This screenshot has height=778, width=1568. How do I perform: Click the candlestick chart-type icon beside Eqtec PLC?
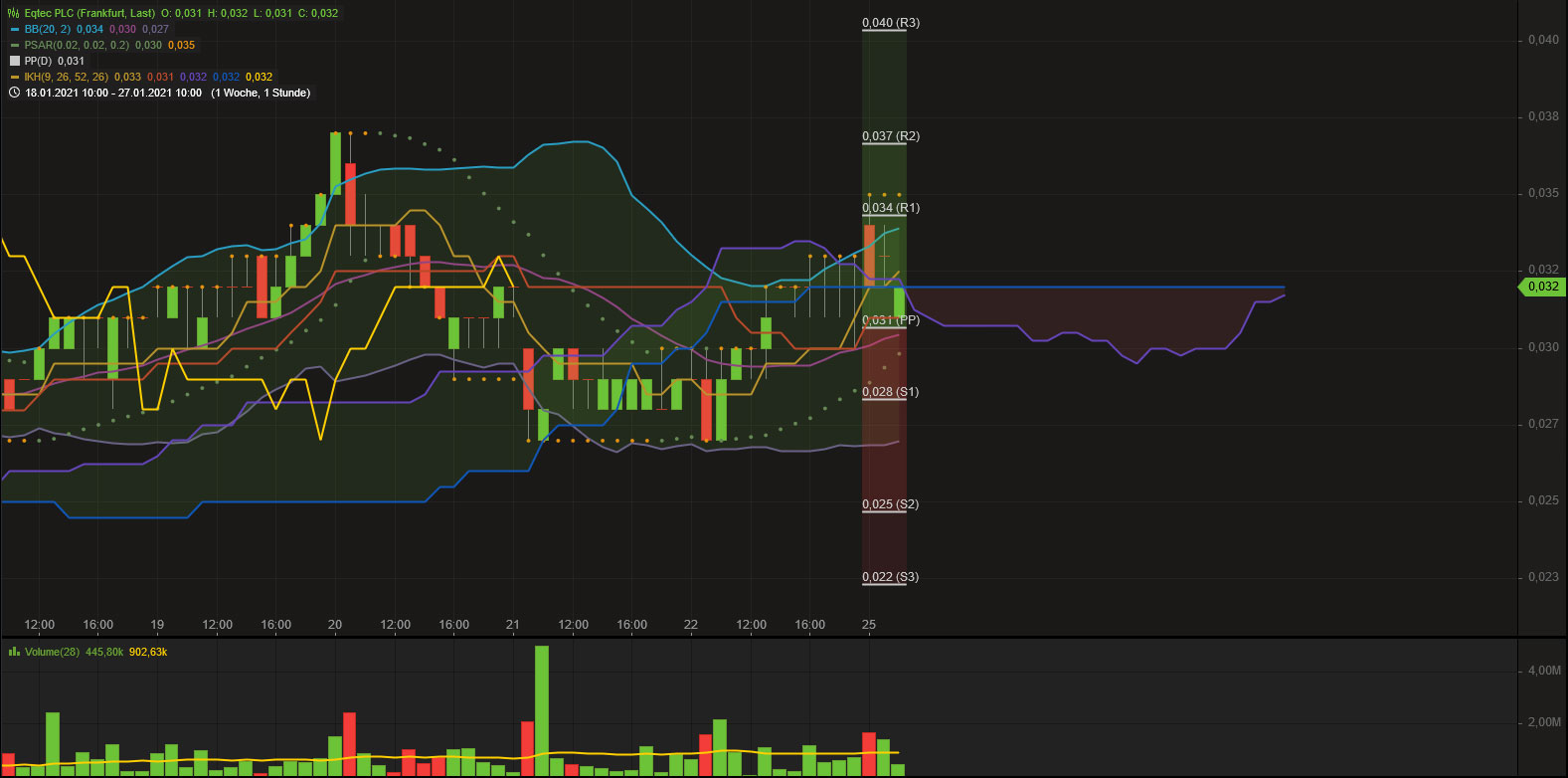[x=14, y=13]
